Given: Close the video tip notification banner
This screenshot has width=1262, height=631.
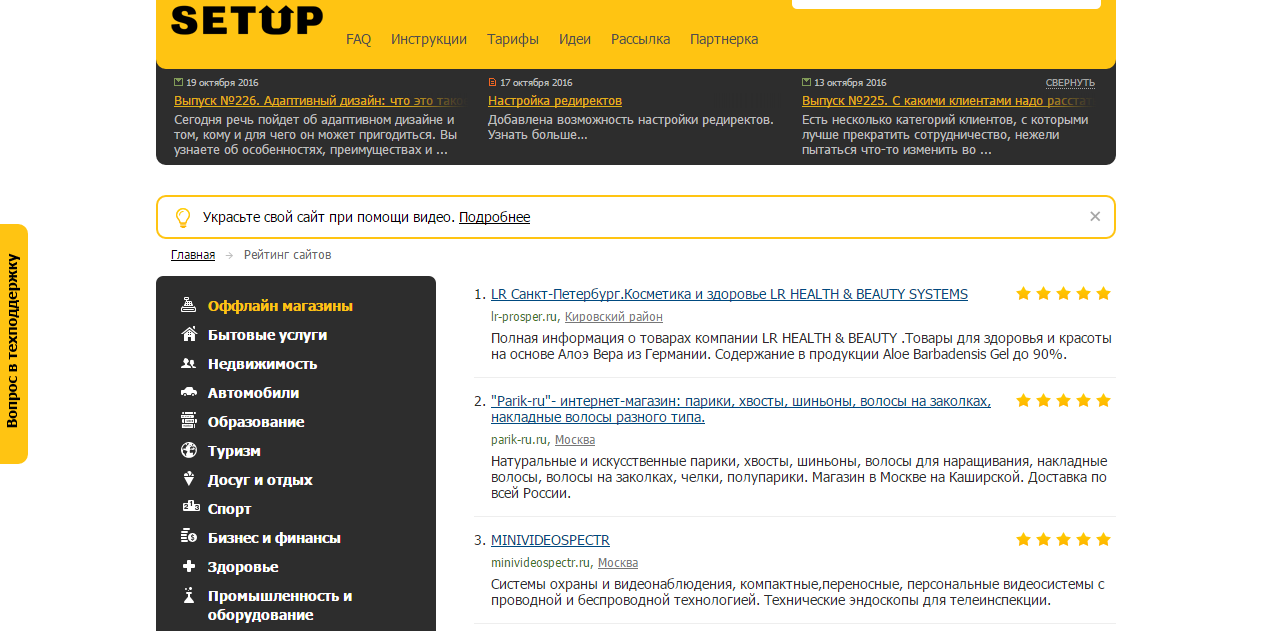Looking at the screenshot, I should pos(1095,216).
